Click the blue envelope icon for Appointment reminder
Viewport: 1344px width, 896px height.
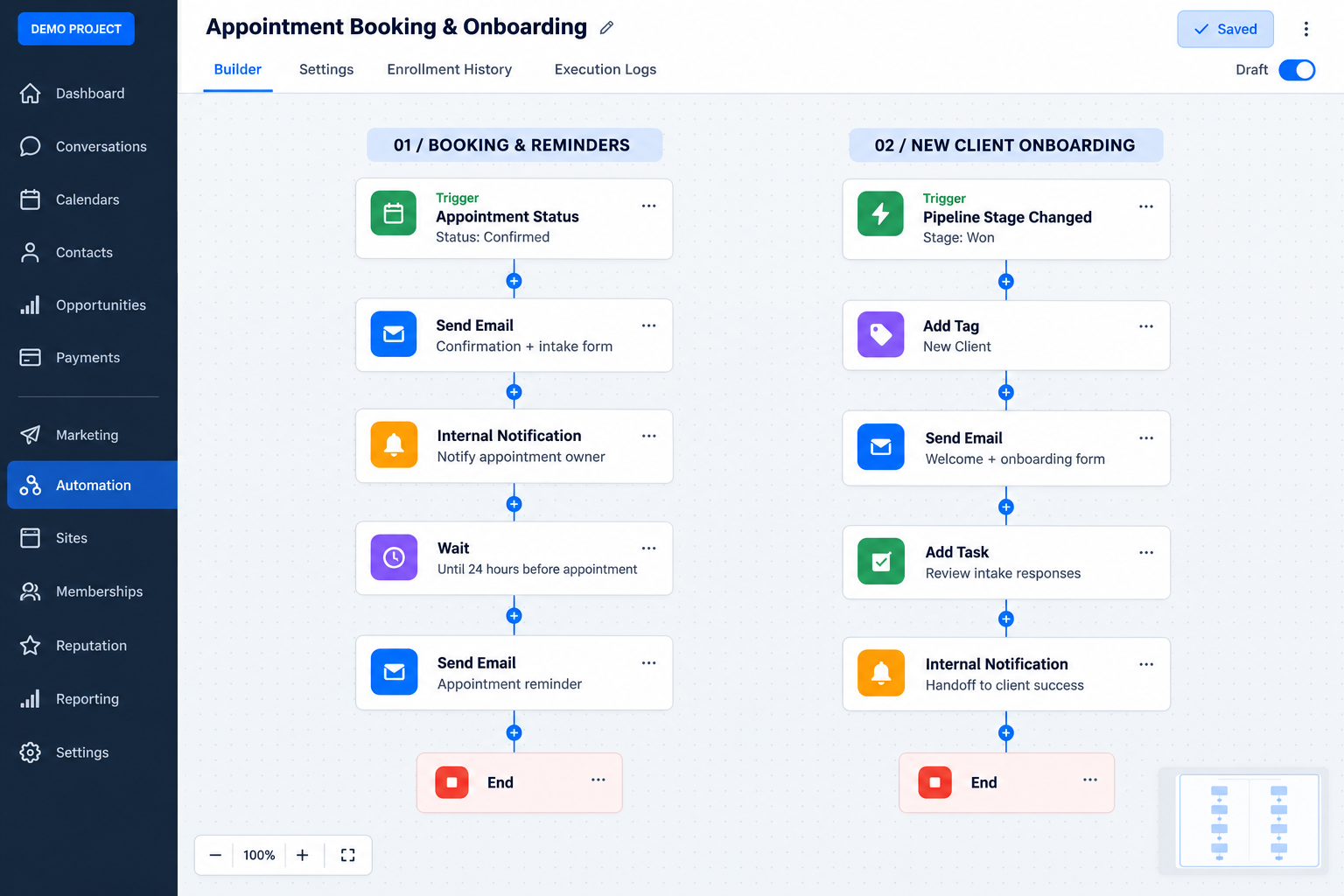click(394, 672)
